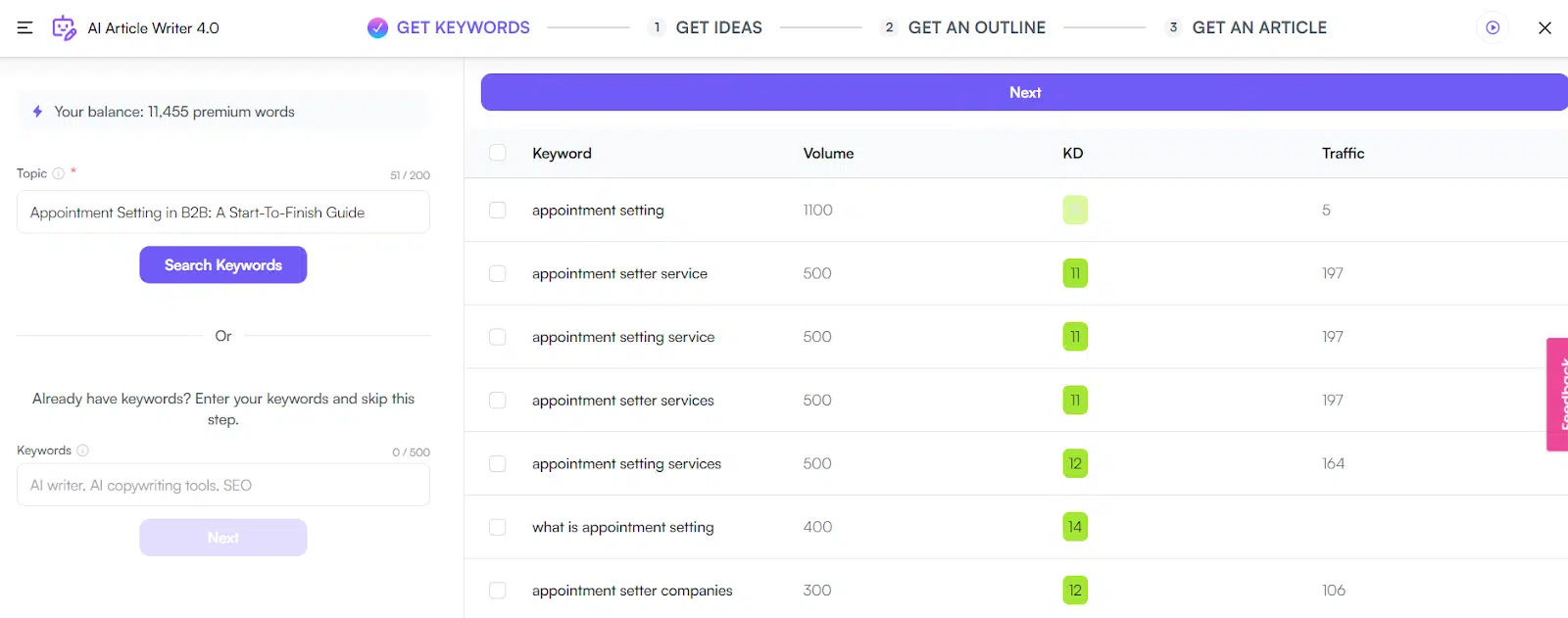Tick the 'appointment setter companies' checkbox
Image resolution: width=1568 pixels, height=618 pixels.
click(x=498, y=591)
